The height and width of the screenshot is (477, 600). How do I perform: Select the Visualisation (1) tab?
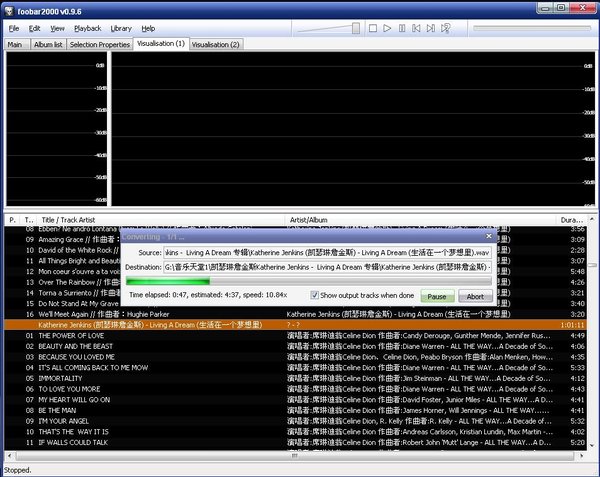[161, 44]
